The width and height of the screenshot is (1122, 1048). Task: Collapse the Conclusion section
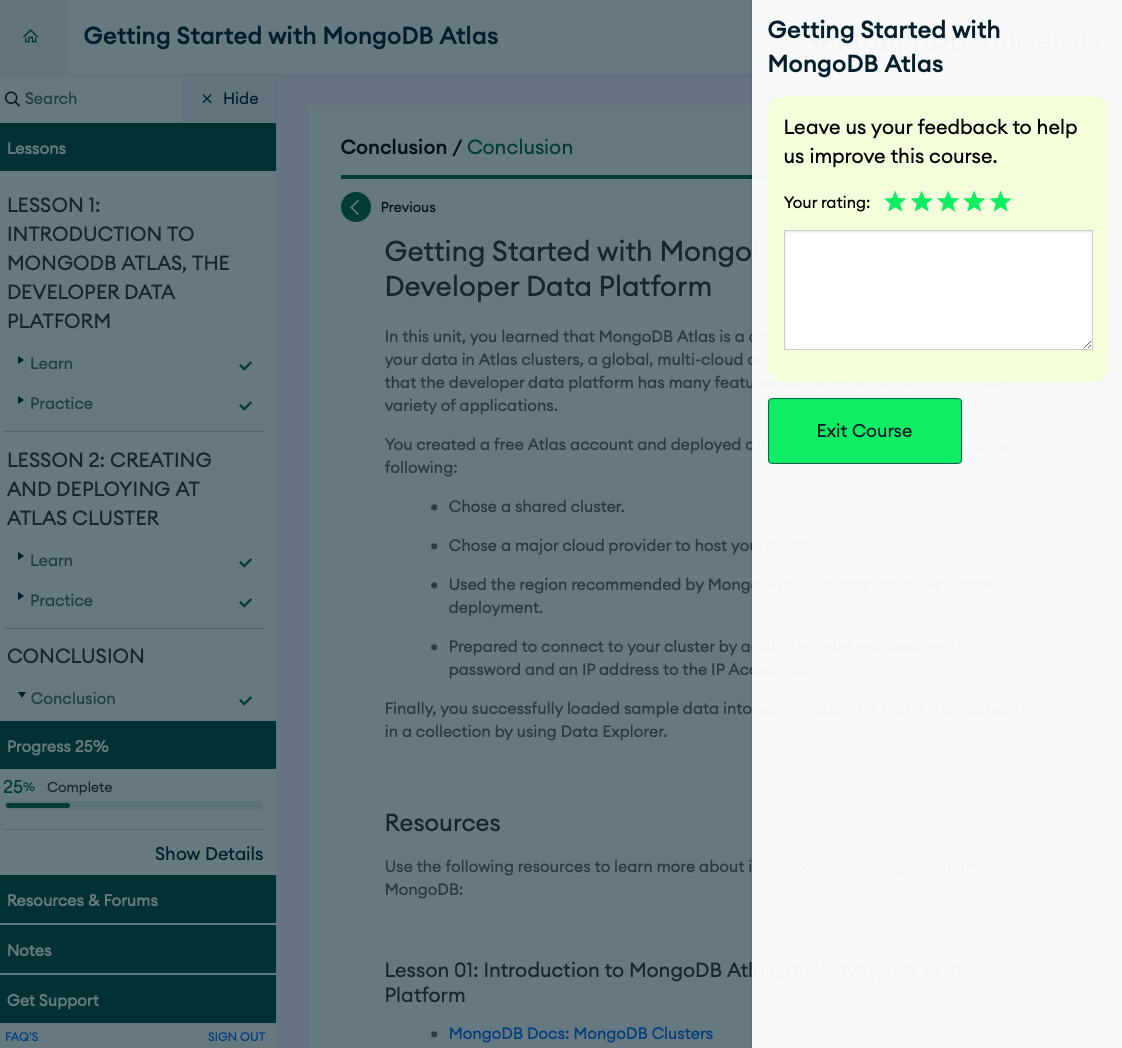tap(22, 695)
